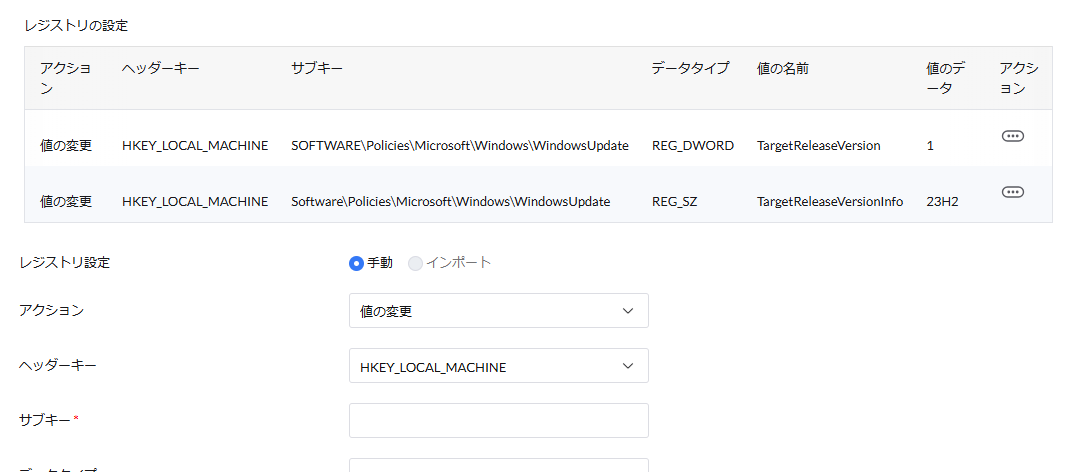Click the 値のデータ column header
This screenshot has width=1076, height=472.
point(946,78)
